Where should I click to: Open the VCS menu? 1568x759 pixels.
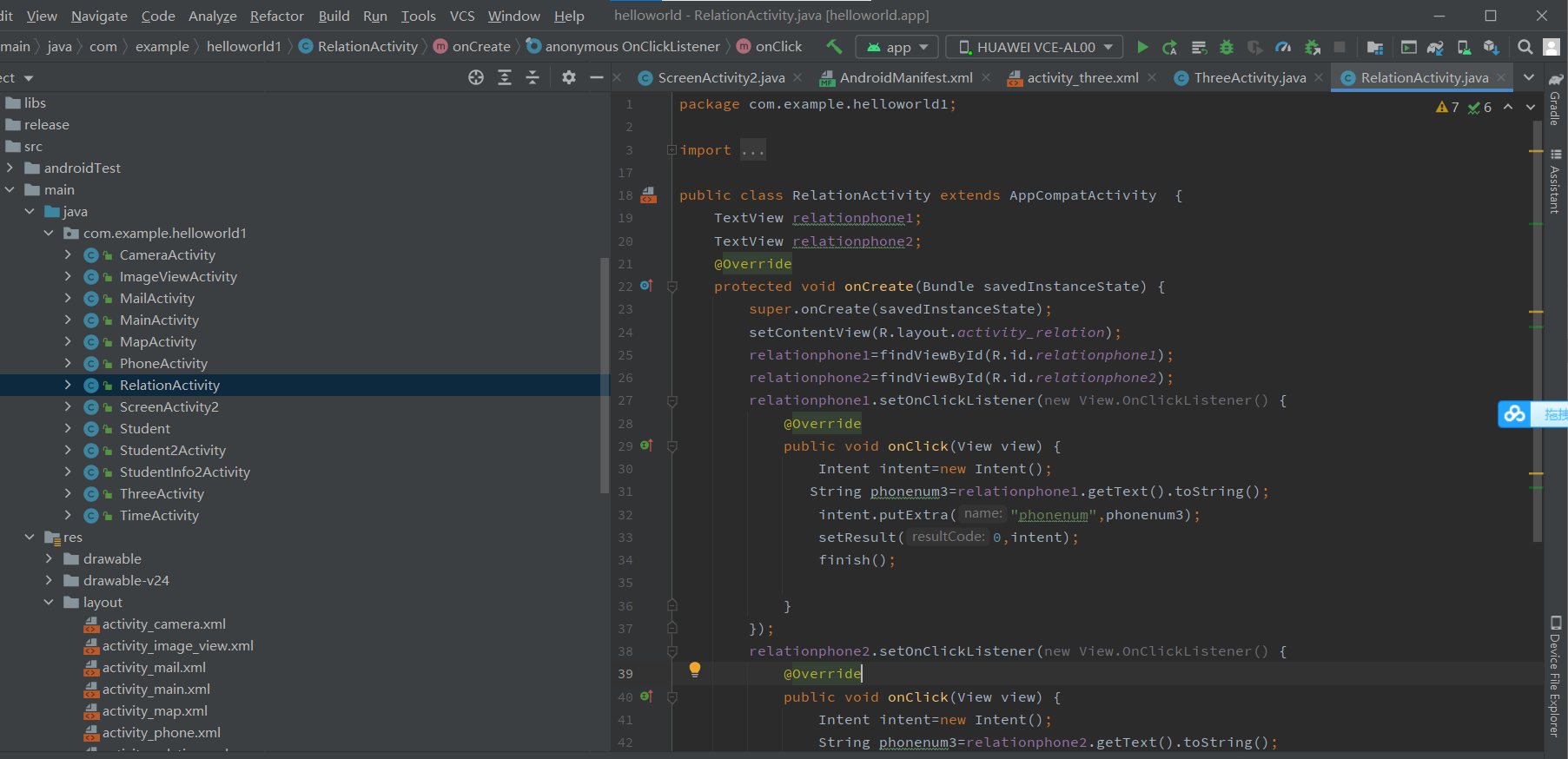(x=462, y=16)
